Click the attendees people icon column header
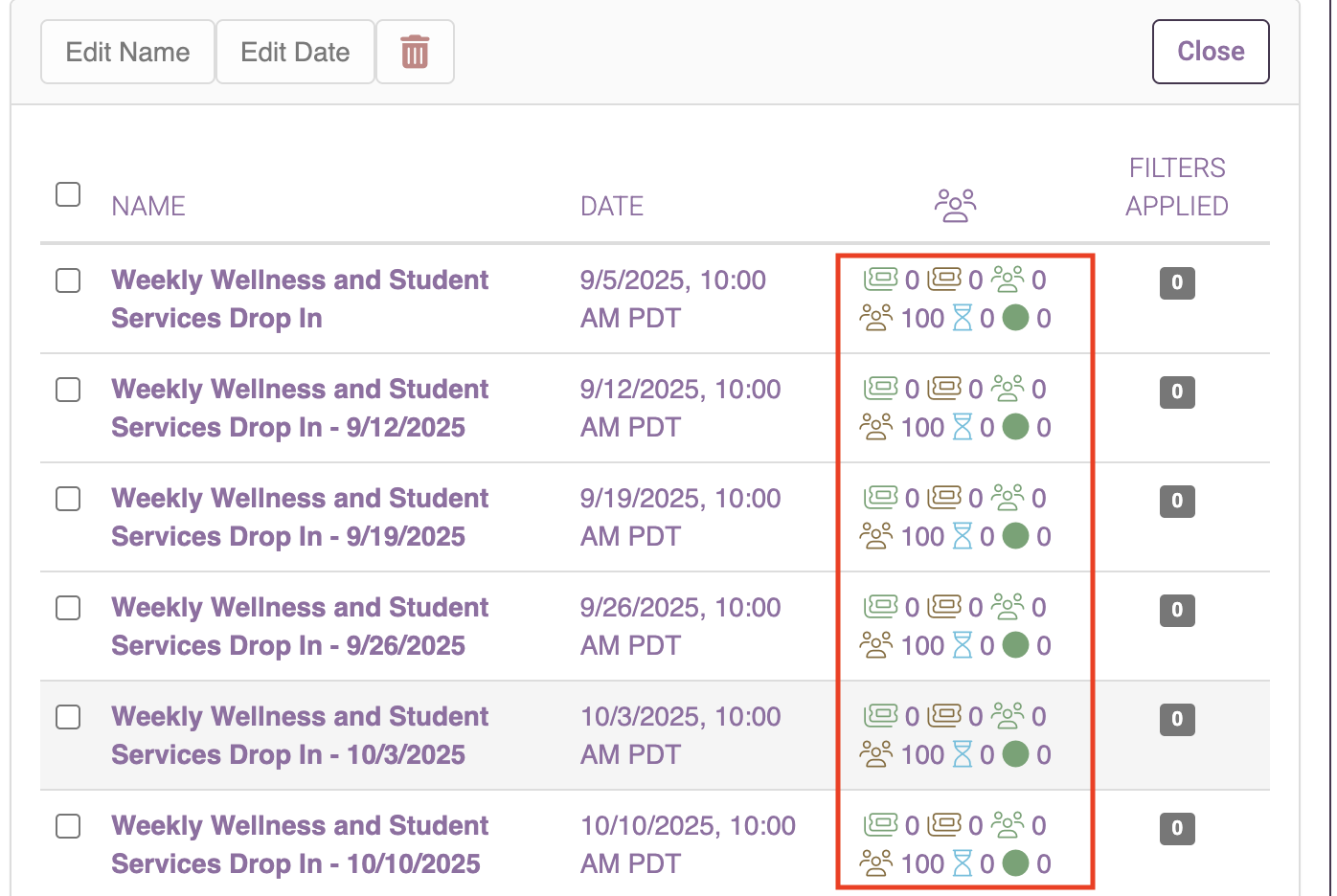The width and height of the screenshot is (1337, 896). click(955, 205)
